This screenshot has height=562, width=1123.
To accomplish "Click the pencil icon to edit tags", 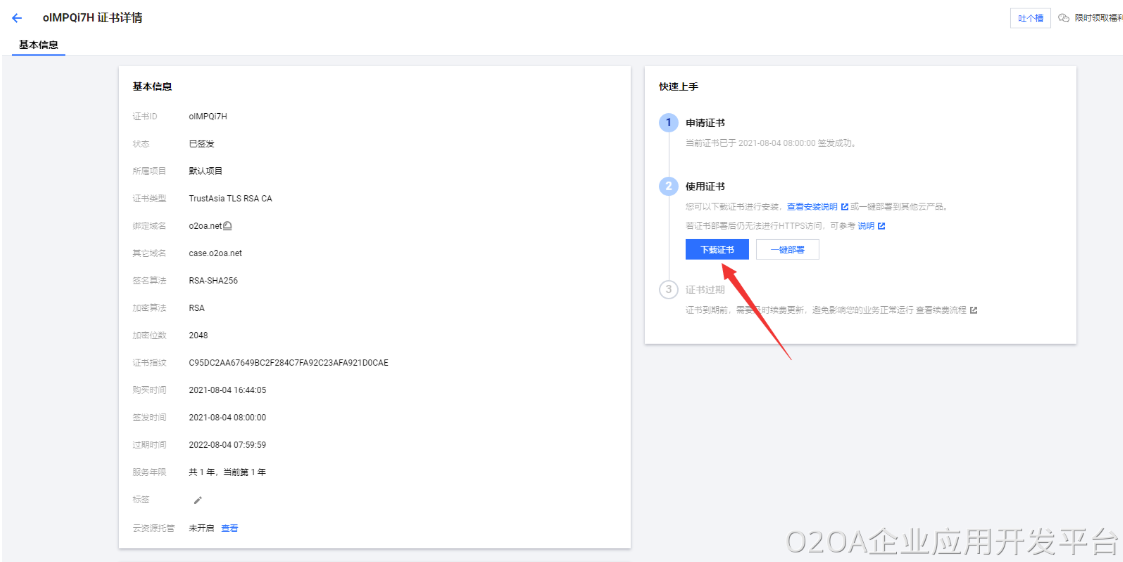I will (197, 500).
